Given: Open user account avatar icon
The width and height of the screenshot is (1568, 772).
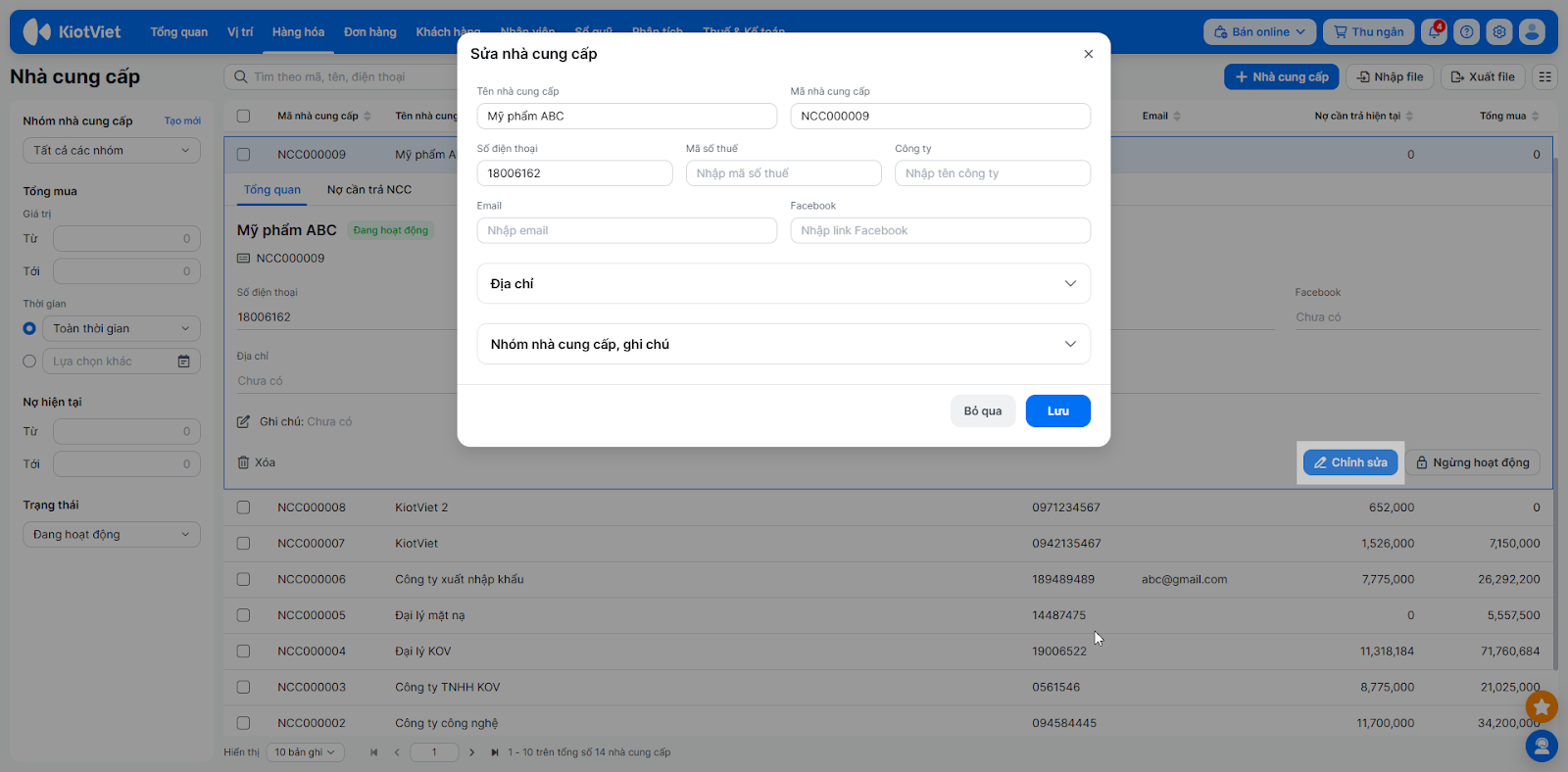Looking at the screenshot, I should tap(1532, 31).
